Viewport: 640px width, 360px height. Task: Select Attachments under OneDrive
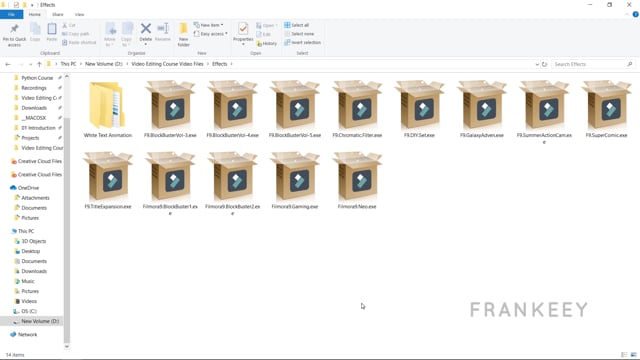35,198
